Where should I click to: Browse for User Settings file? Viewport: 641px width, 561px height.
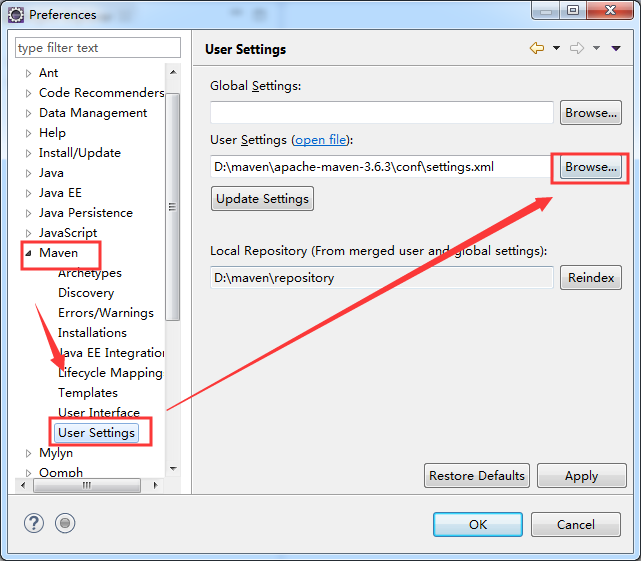tap(591, 167)
